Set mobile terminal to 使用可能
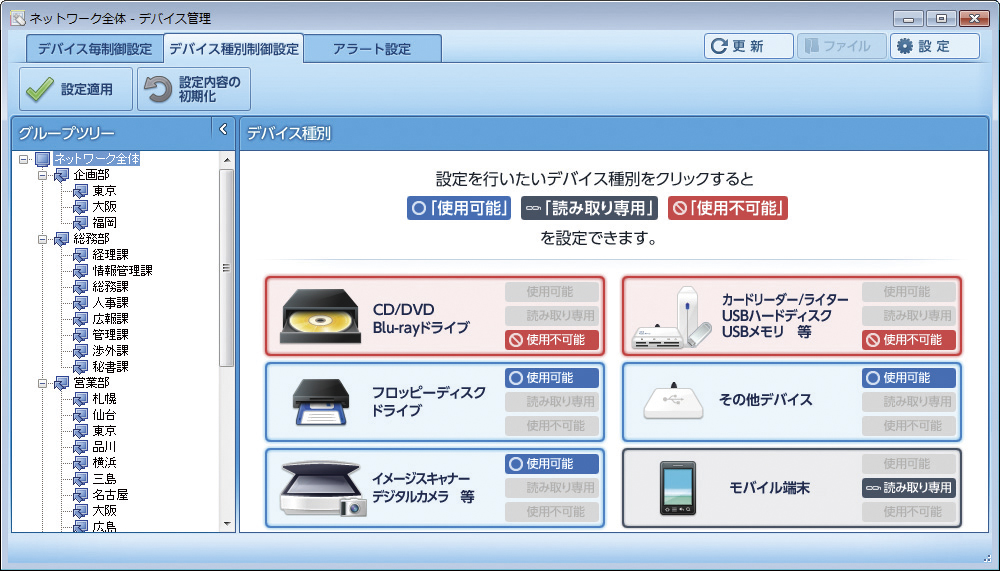 click(909, 464)
